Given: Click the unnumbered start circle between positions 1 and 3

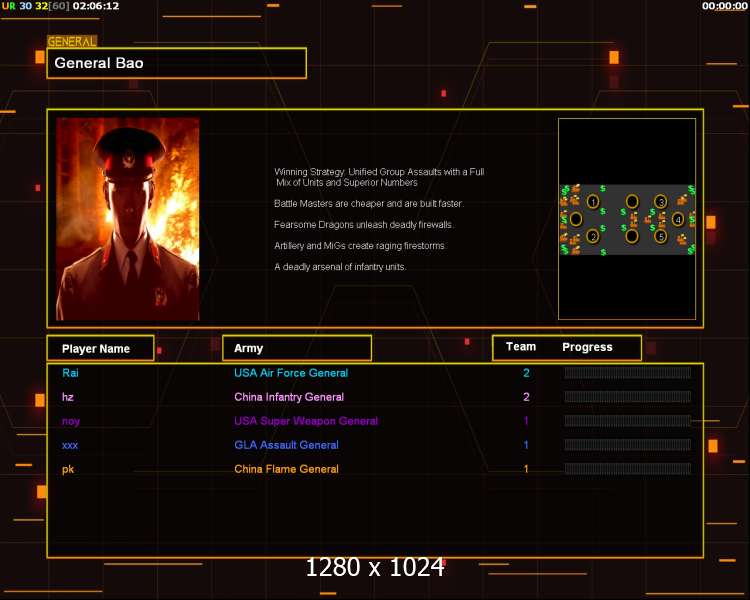Looking at the screenshot, I should [632, 201].
